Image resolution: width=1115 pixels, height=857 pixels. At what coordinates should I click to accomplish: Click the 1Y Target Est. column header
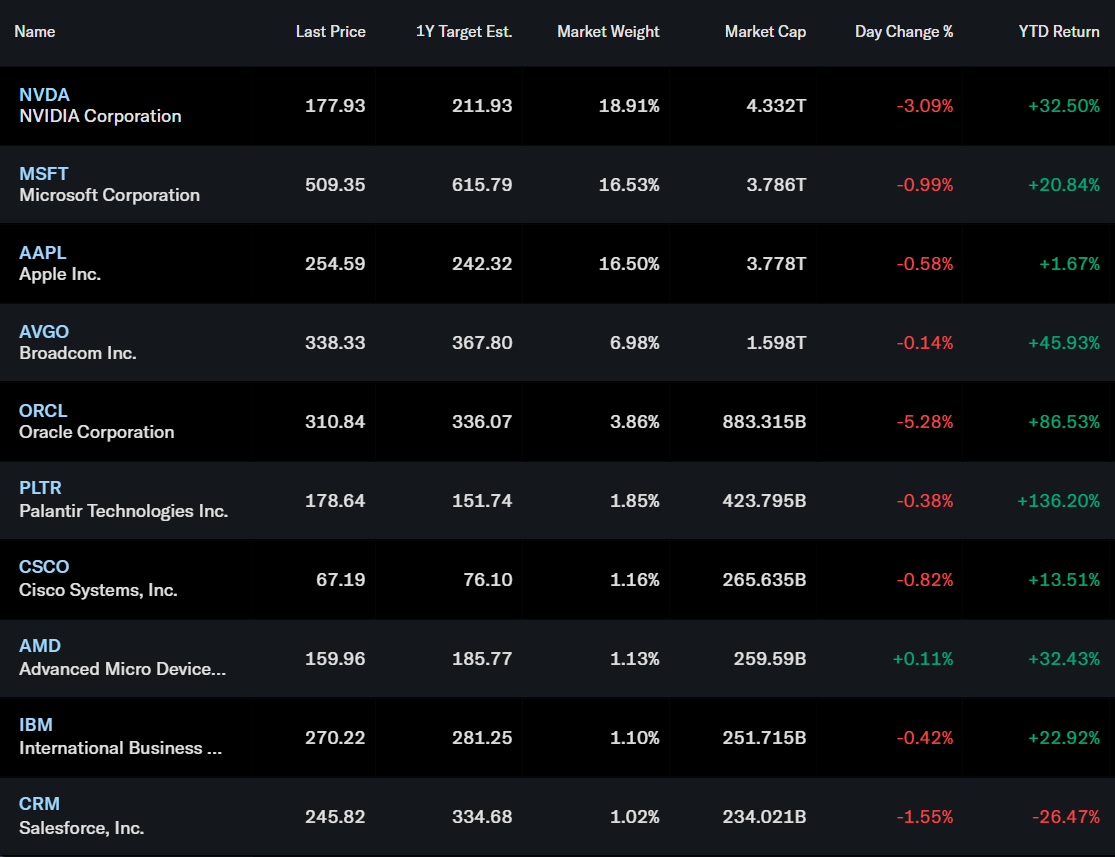click(x=464, y=31)
